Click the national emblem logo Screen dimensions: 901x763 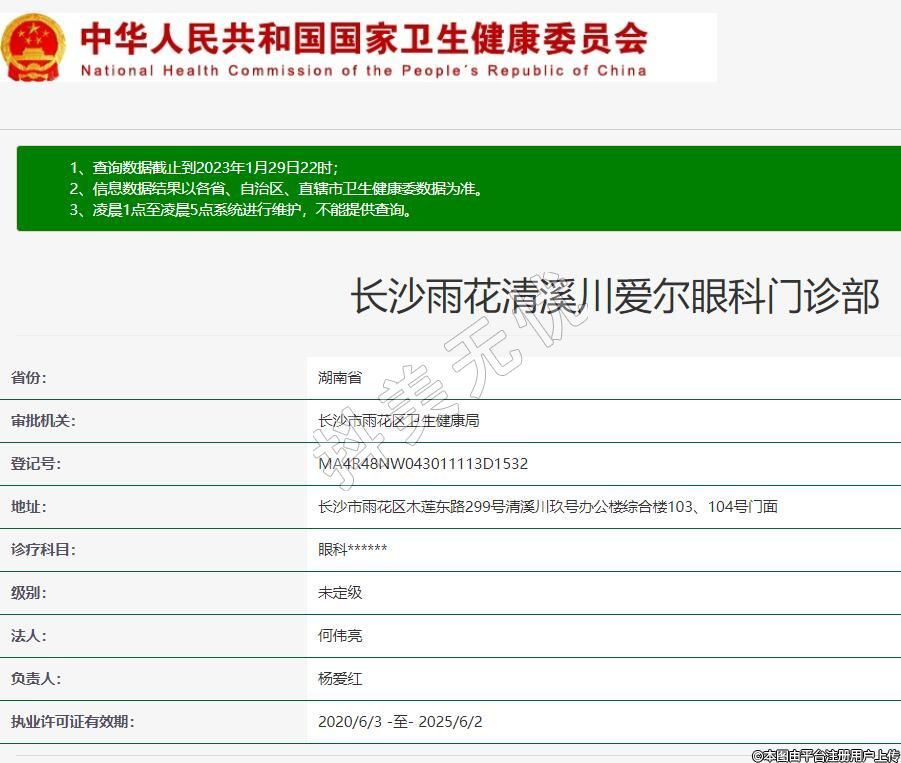pos(33,47)
